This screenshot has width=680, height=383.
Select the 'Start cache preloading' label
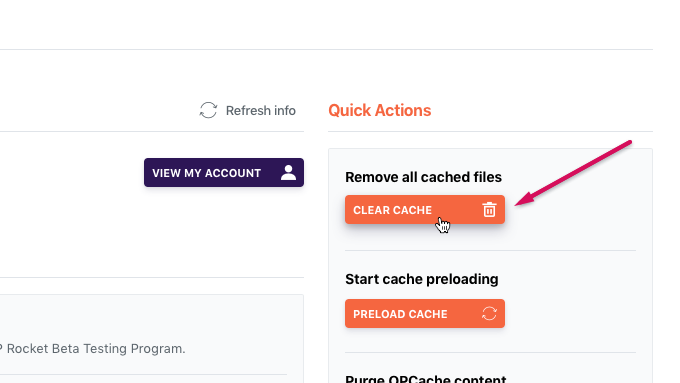[422, 279]
